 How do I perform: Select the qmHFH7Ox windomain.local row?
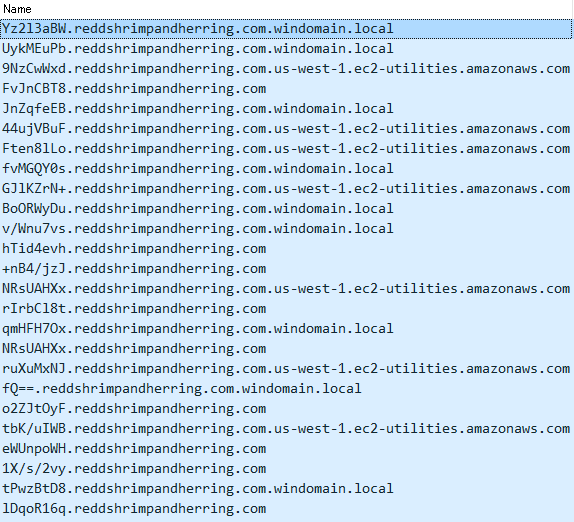pos(286,329)
